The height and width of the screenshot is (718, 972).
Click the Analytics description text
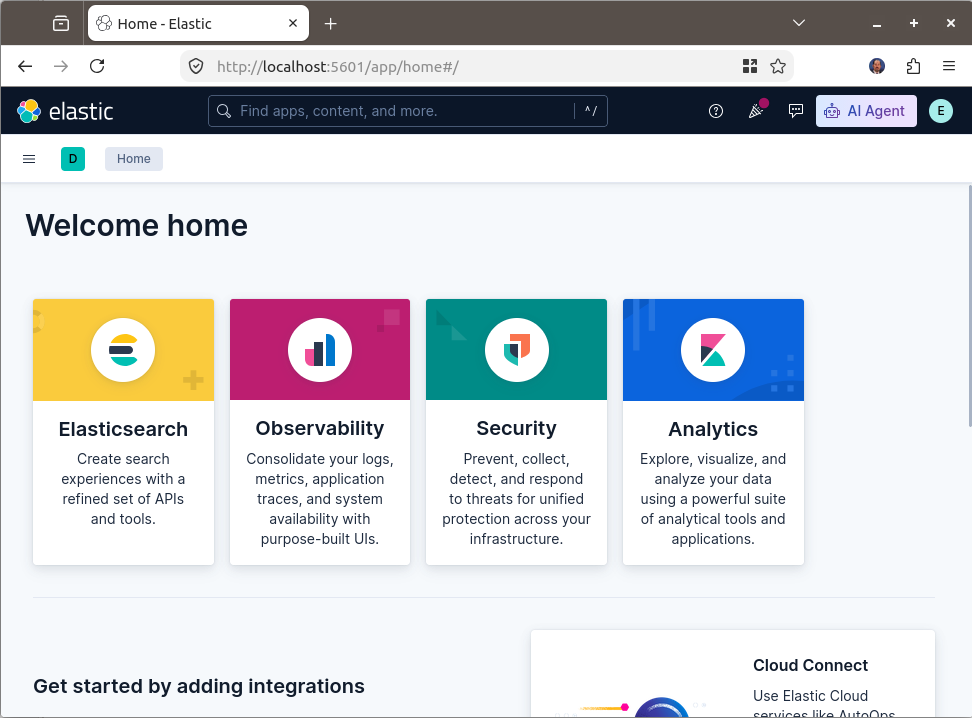click(713, 499)
